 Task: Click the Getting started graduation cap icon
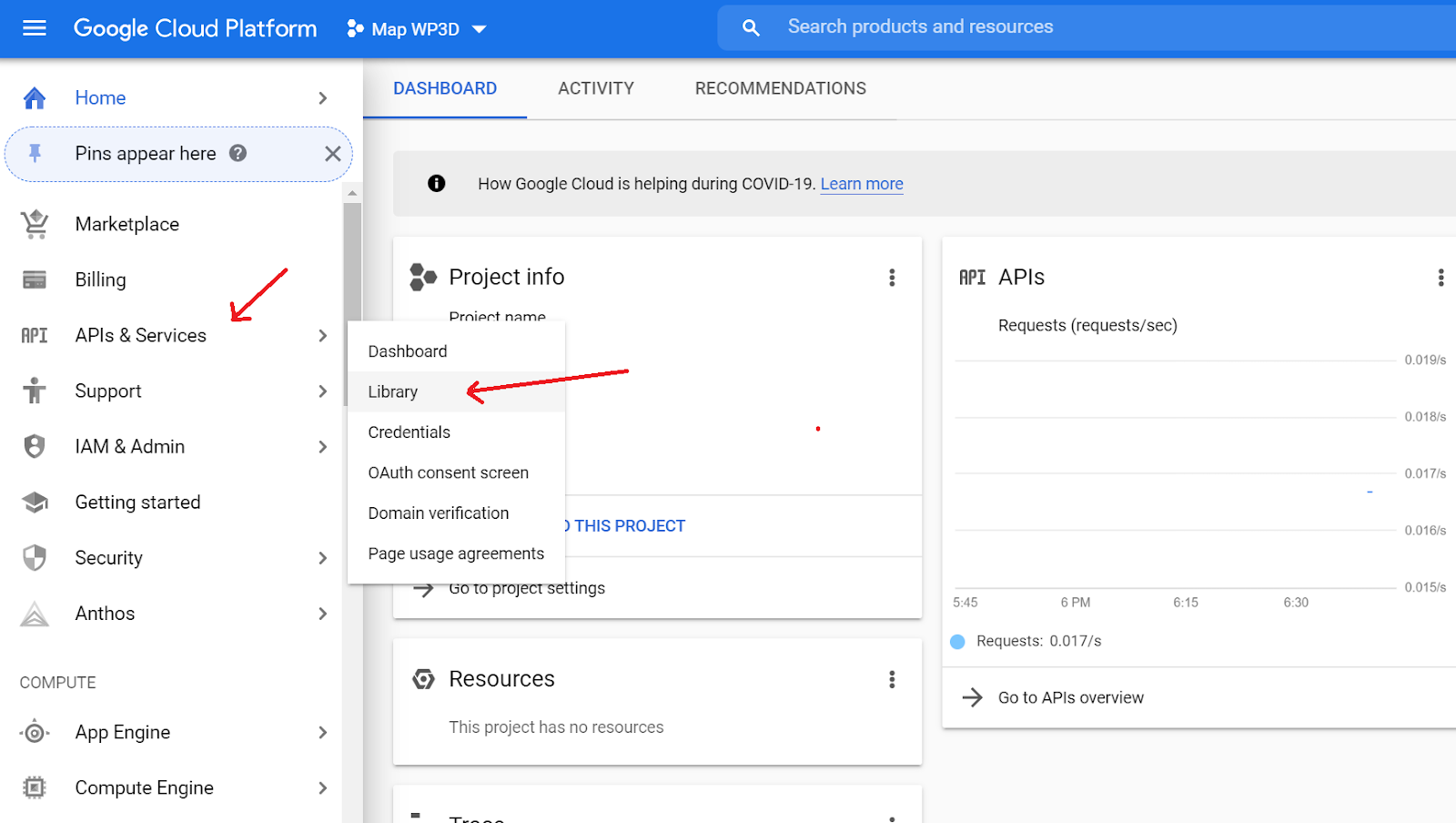[x=35, y=502]
